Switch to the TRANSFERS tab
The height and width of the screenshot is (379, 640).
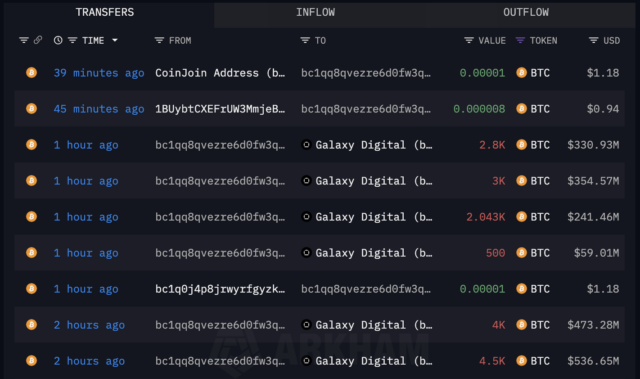pos(104,12)
